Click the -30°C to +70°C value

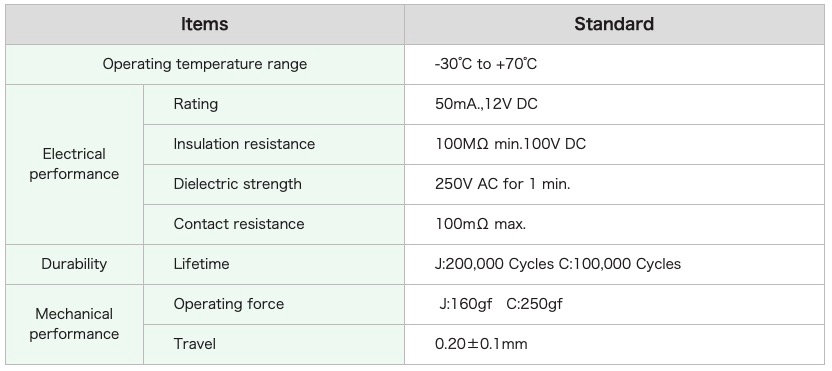(486, 64)
